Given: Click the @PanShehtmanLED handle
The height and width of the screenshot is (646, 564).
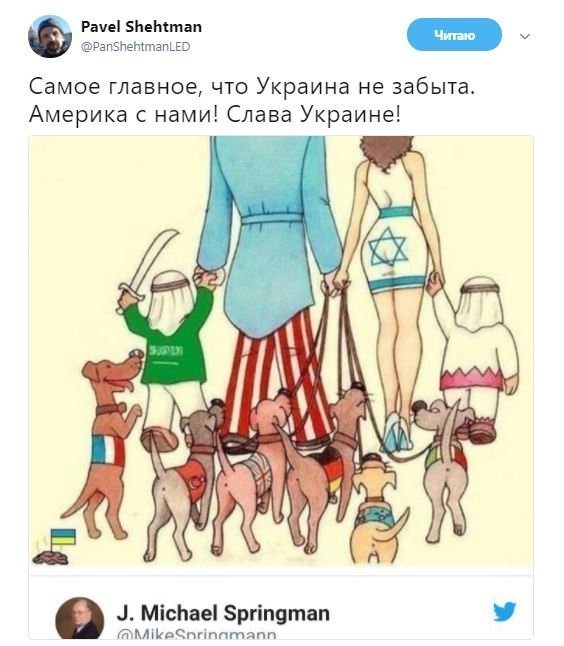Looking at the screenshot, I should click(136, 47).
